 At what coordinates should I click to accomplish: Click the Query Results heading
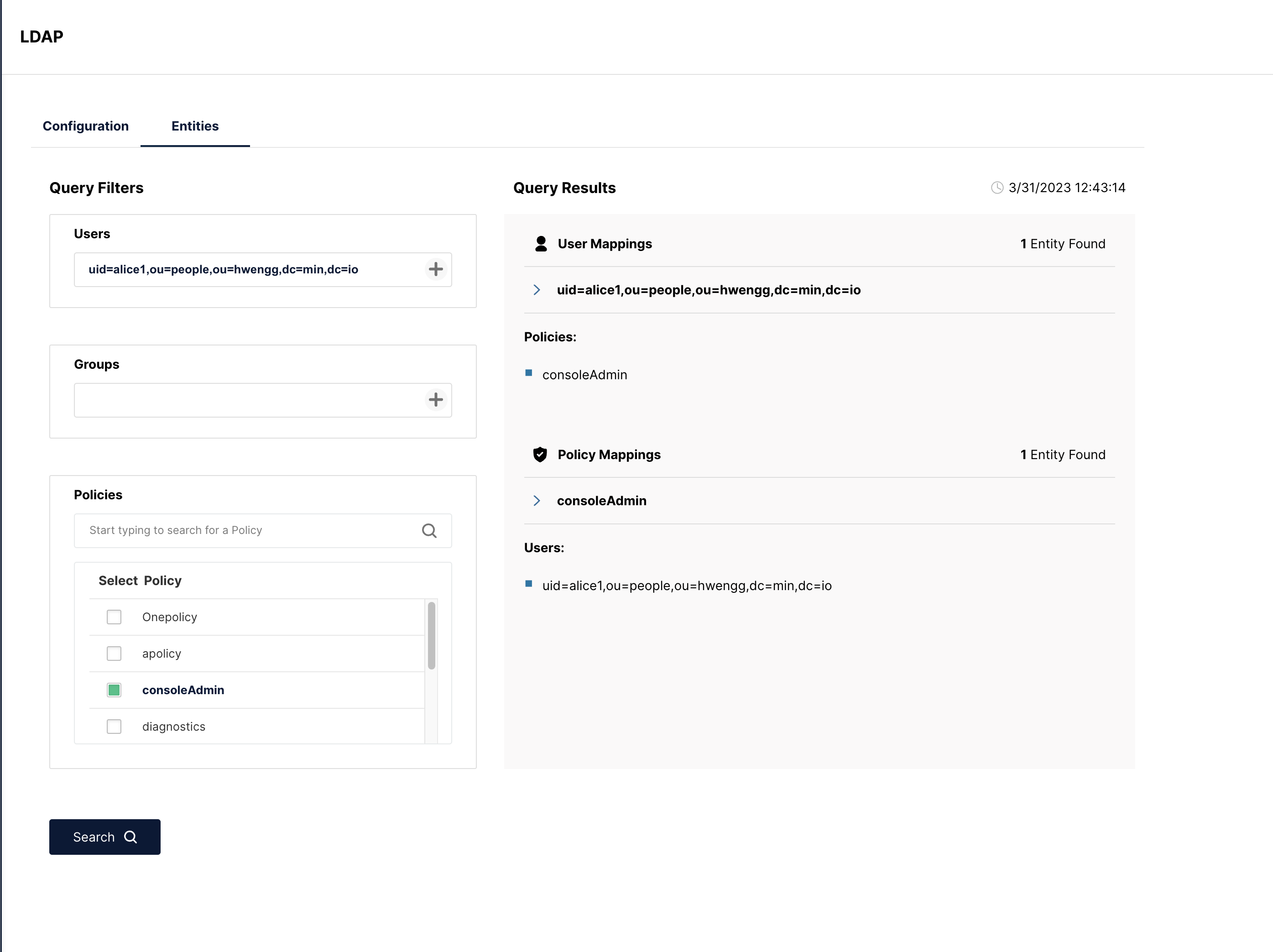click(564, 188)
